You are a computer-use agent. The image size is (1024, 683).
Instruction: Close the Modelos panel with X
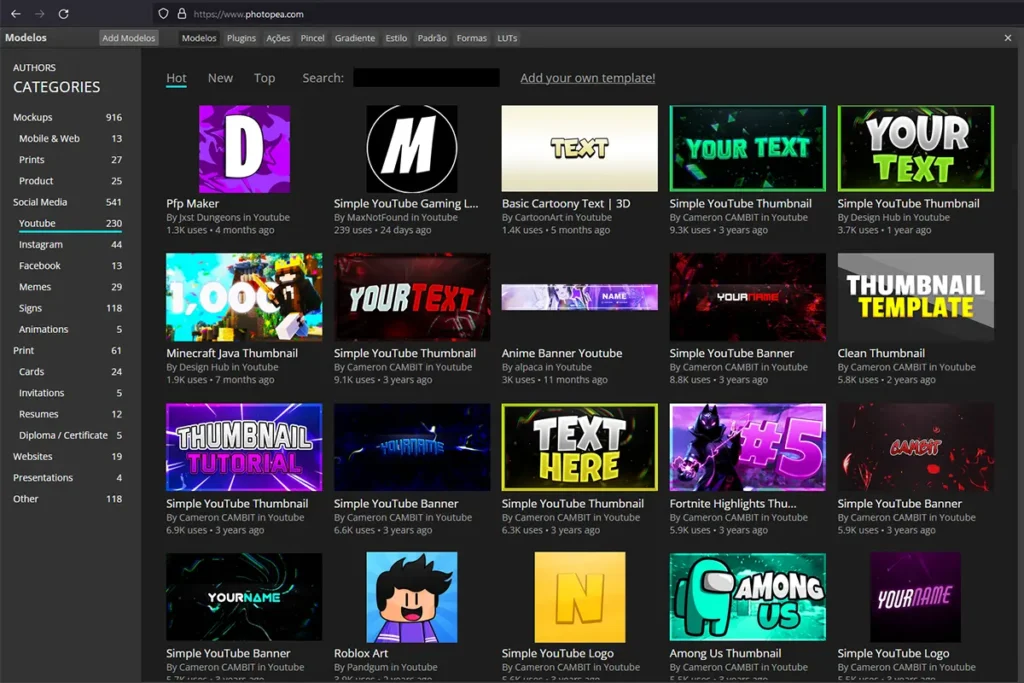[1008, 38]
